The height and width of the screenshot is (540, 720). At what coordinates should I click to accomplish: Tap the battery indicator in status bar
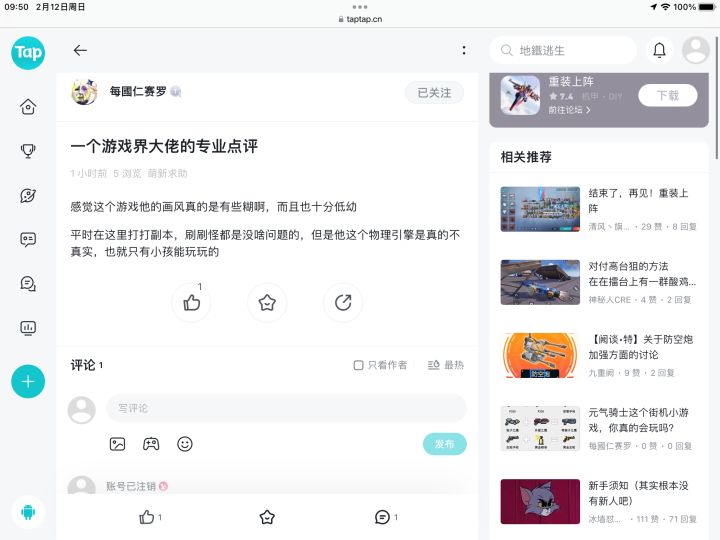707,7
